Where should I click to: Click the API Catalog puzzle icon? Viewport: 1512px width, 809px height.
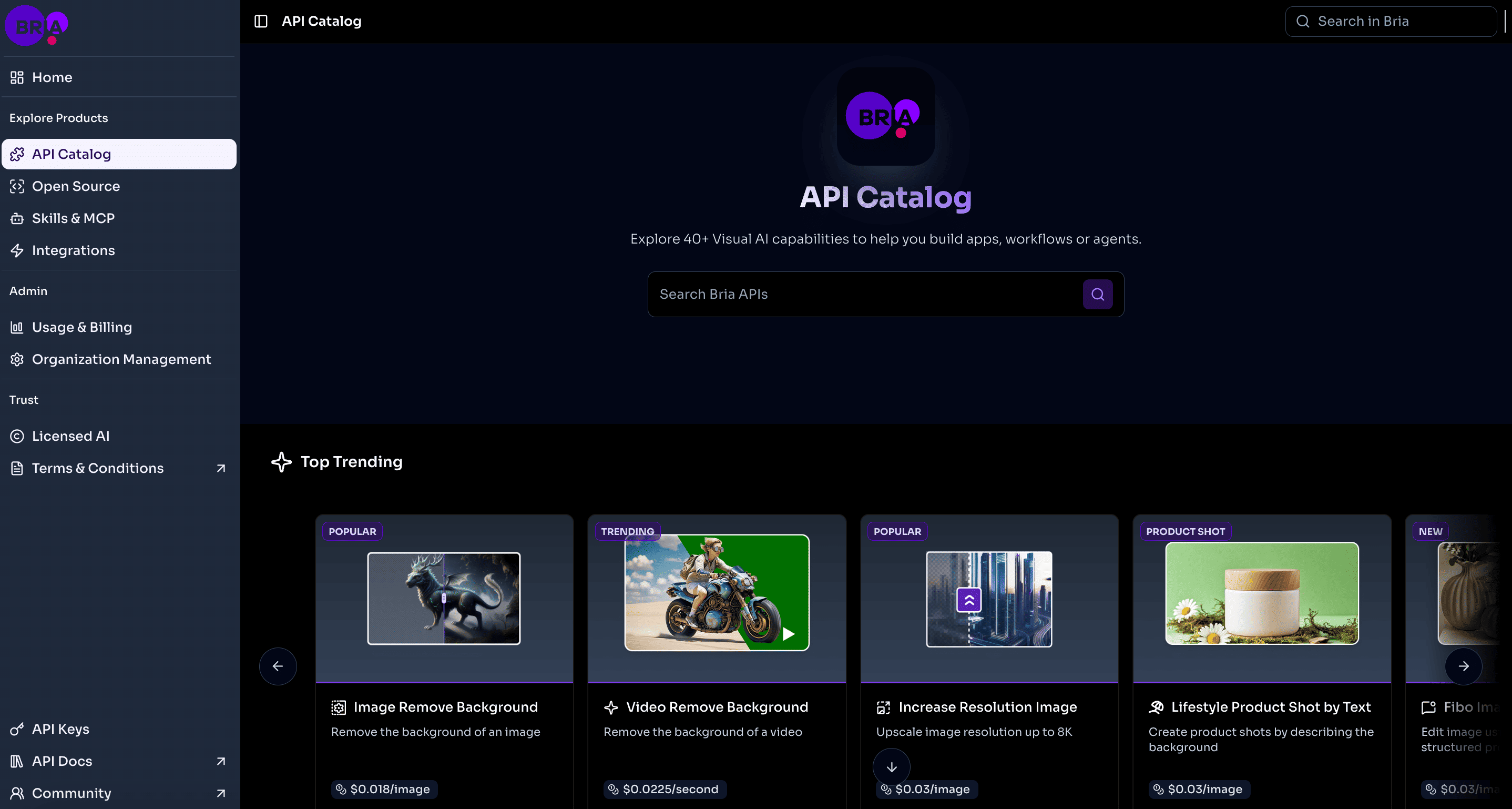tap(17, 154)
